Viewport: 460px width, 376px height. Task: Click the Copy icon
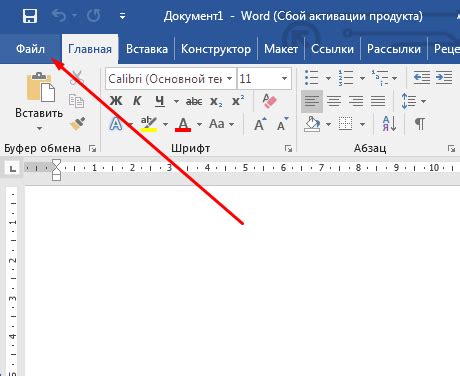coord(76,101)
